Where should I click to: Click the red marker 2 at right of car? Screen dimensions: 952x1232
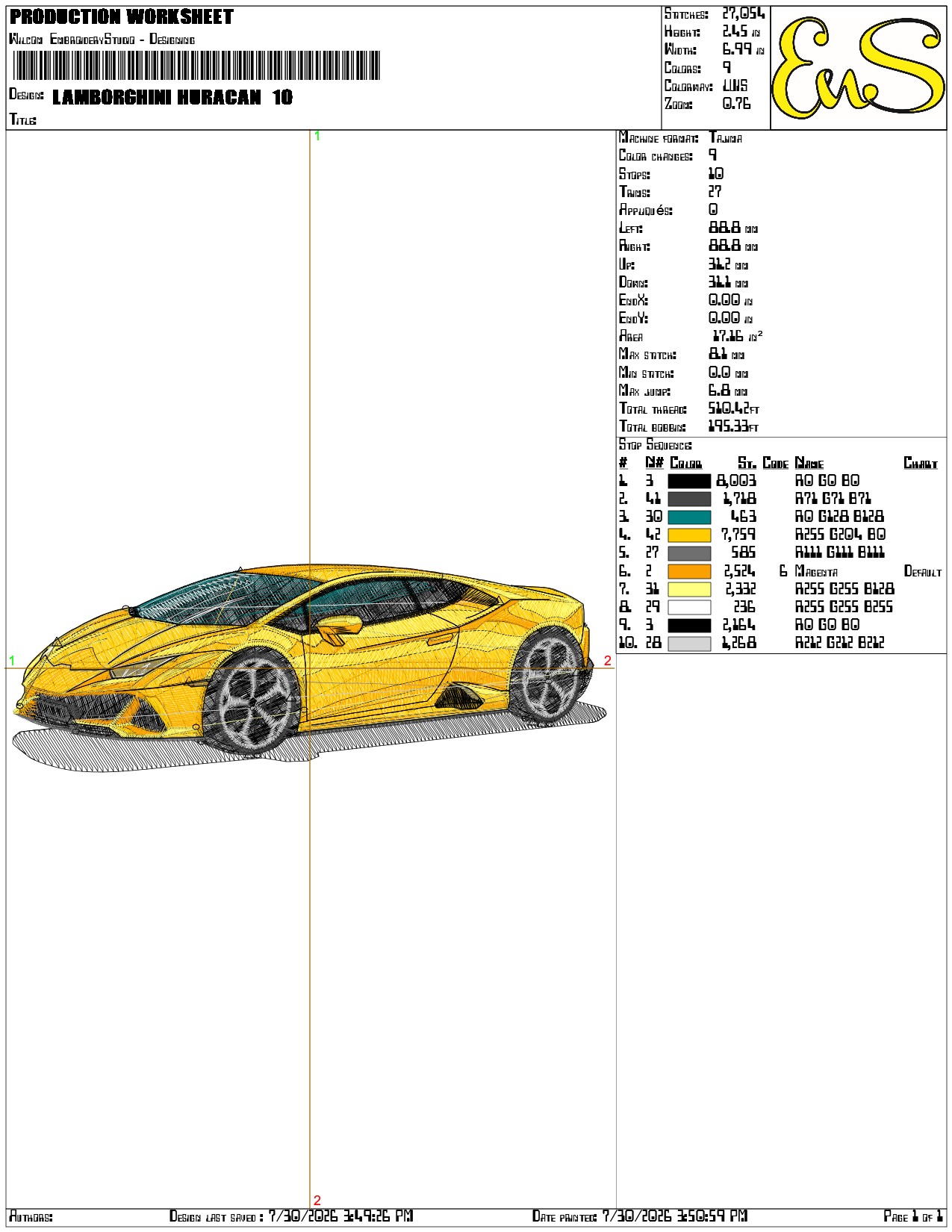pos(608,661)
